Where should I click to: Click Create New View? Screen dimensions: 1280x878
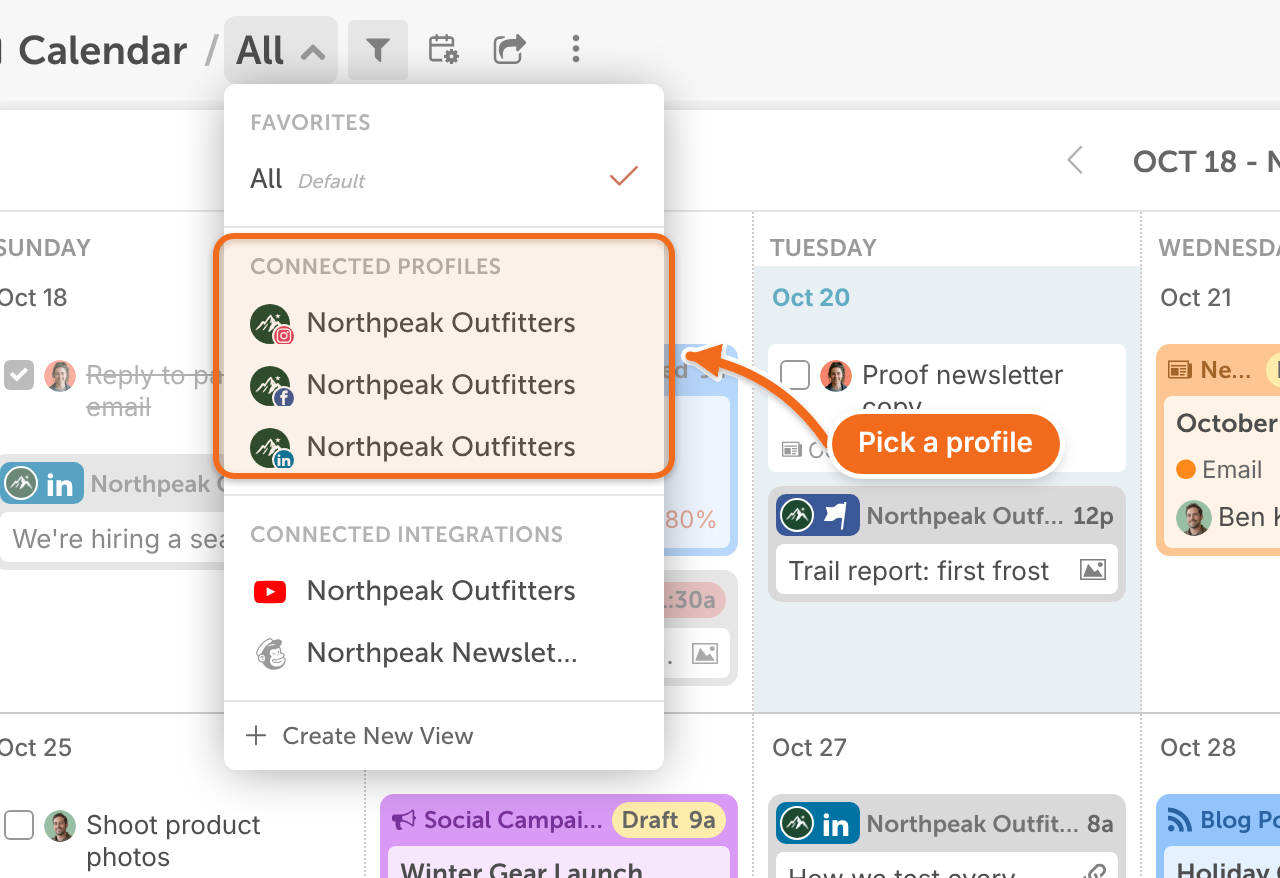click(x=444, y=736)
